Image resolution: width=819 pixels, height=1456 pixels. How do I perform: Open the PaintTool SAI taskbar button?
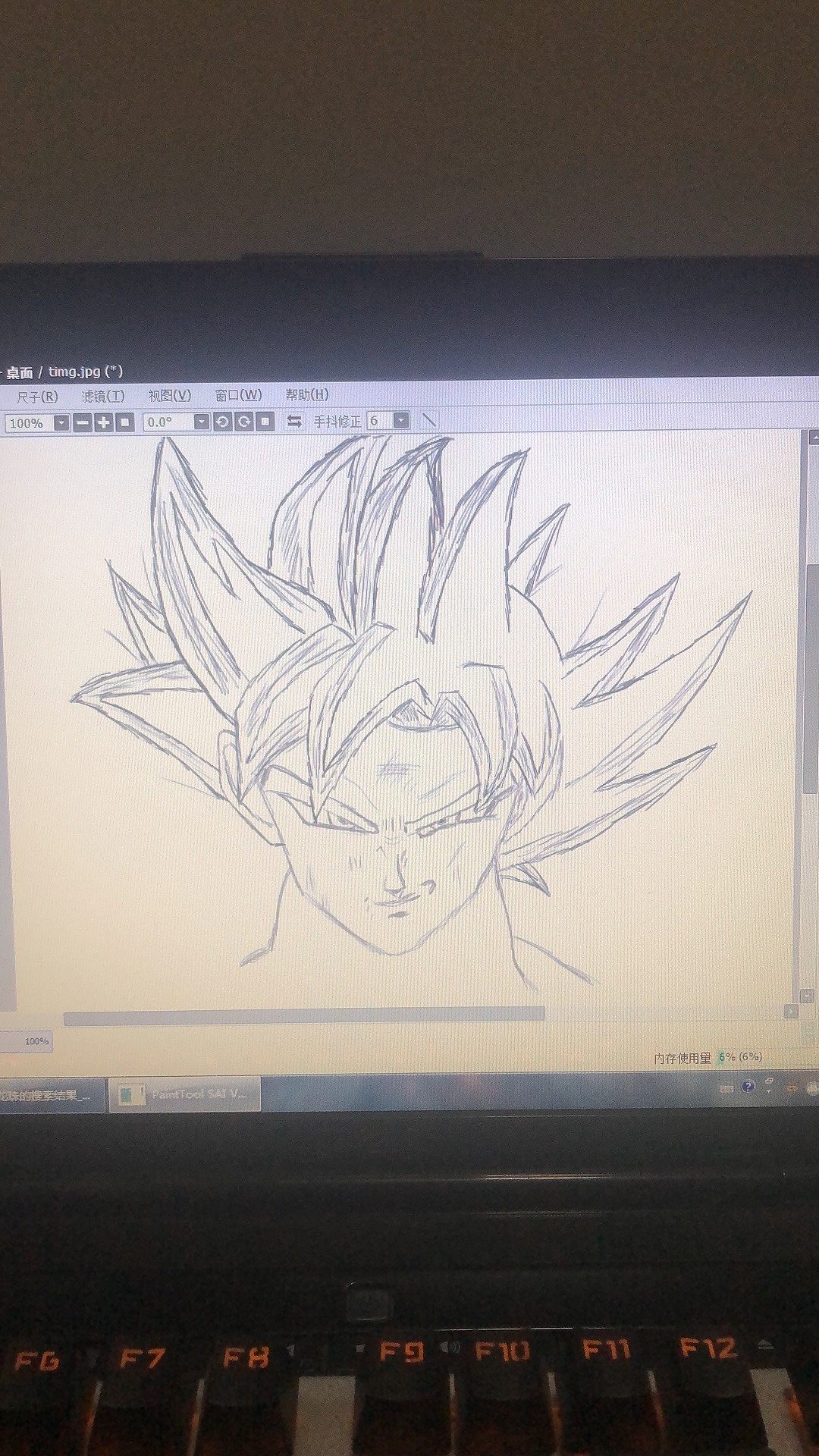(x=185, y=1094)
